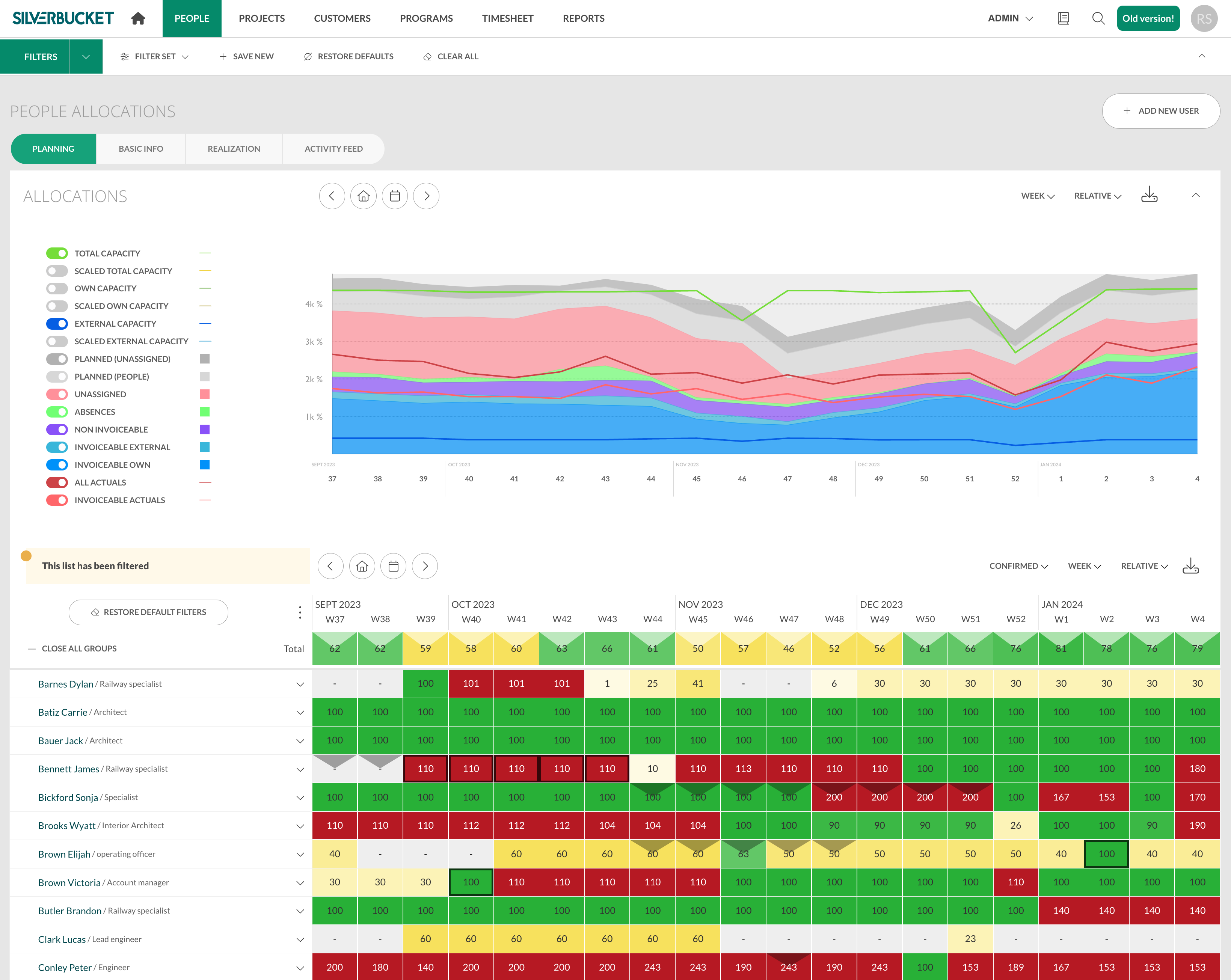Toggle Unassigned series
The width and height of the screenshot is (1231, 980).
pyautogui.click(x=57, y=394)
